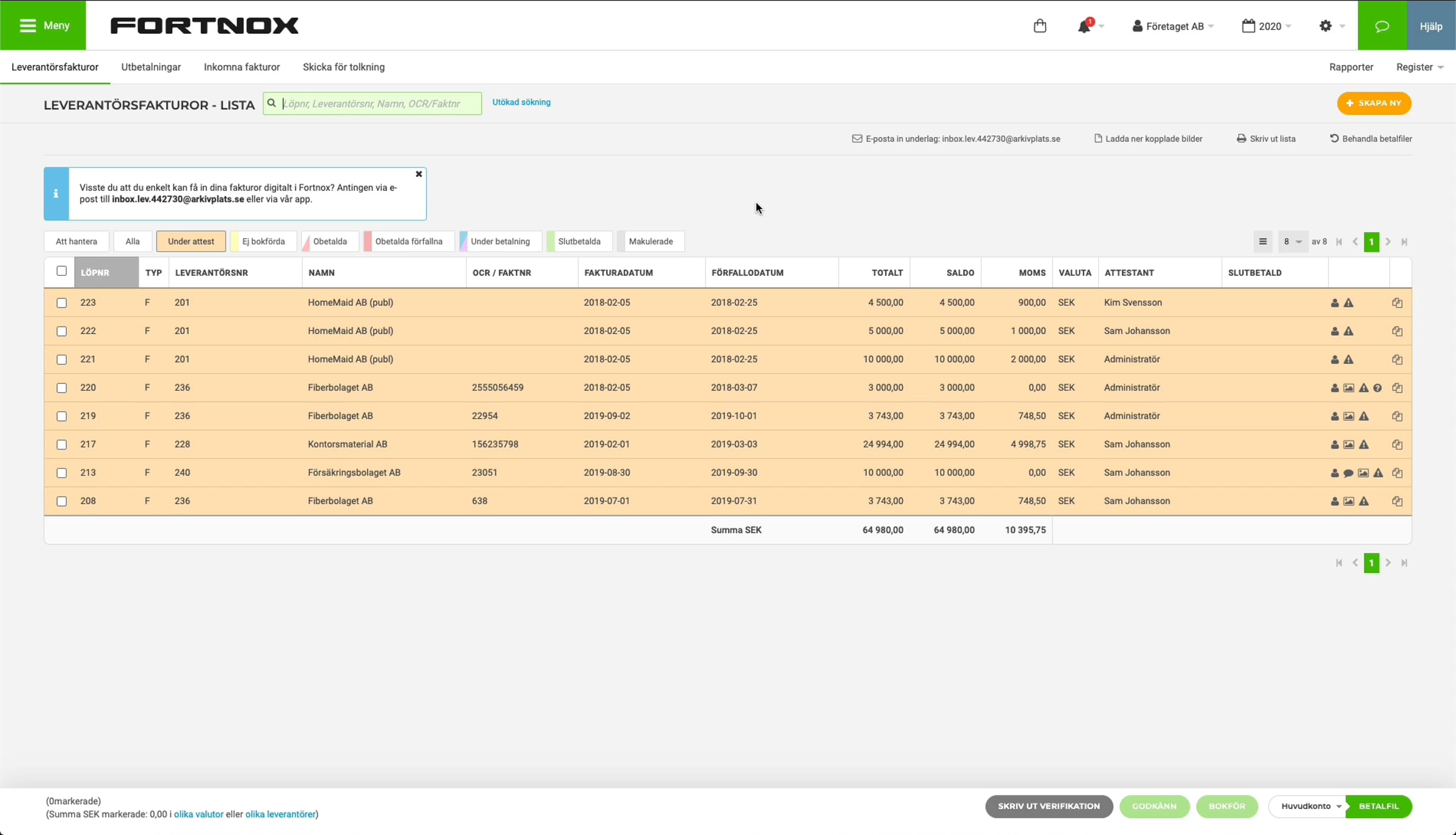Open the comment bubble icon on invoice 213

[1348, 473]
